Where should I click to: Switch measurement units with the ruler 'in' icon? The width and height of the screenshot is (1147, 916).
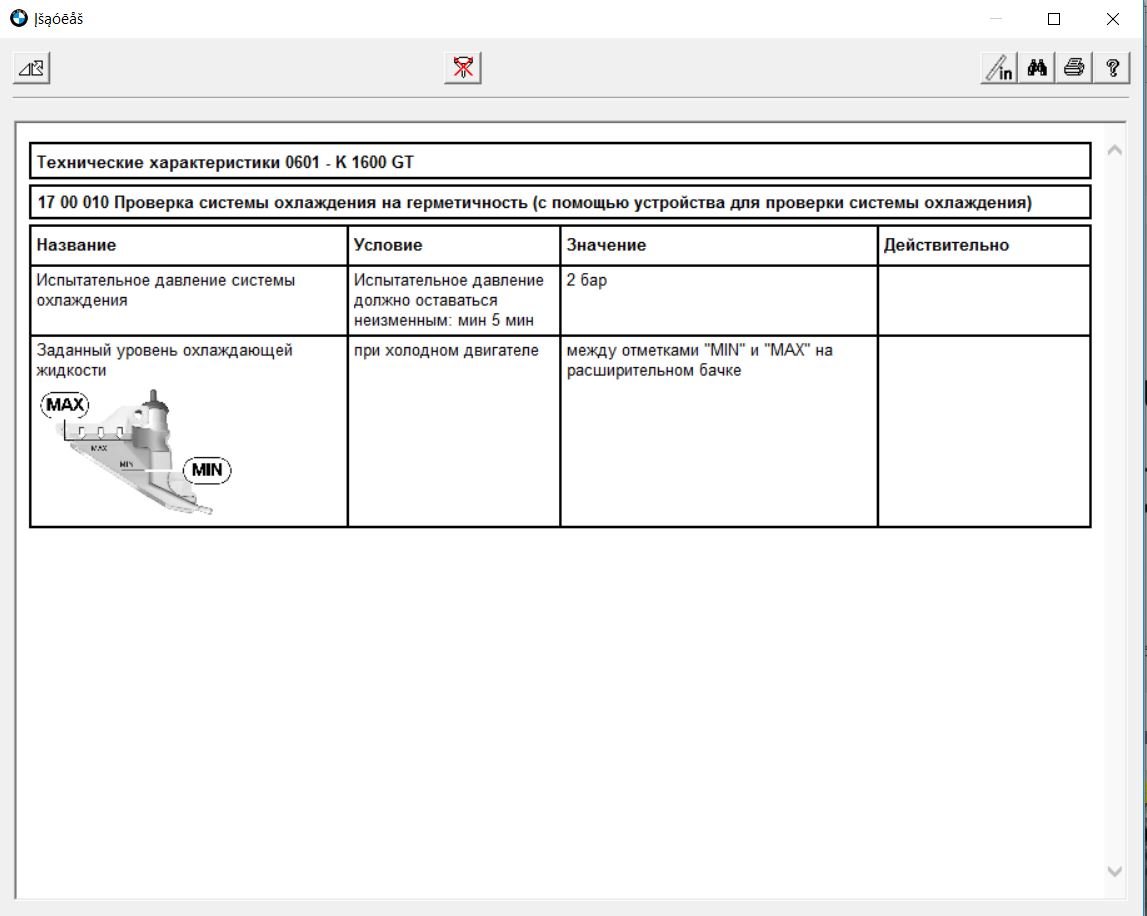pyautogui.click(x=998, y=68)
